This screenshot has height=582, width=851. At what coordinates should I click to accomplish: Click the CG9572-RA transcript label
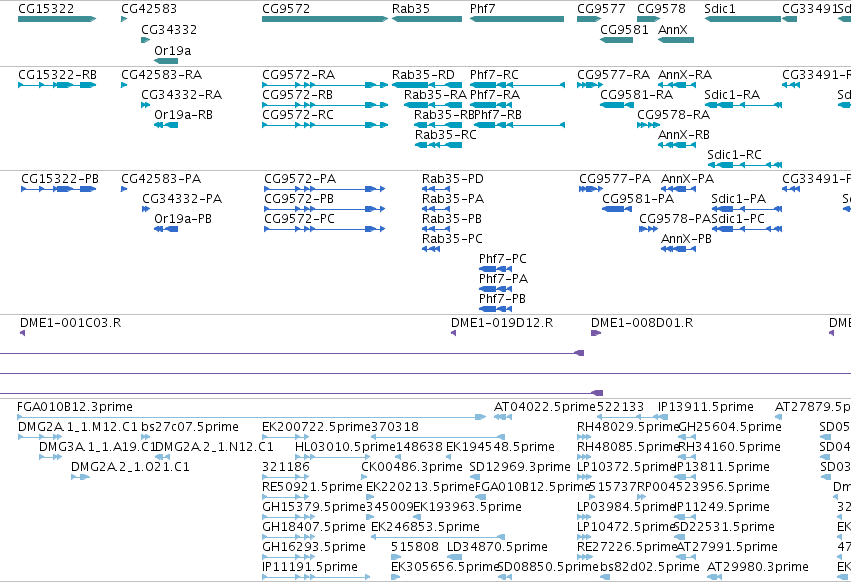pos(299,74)
